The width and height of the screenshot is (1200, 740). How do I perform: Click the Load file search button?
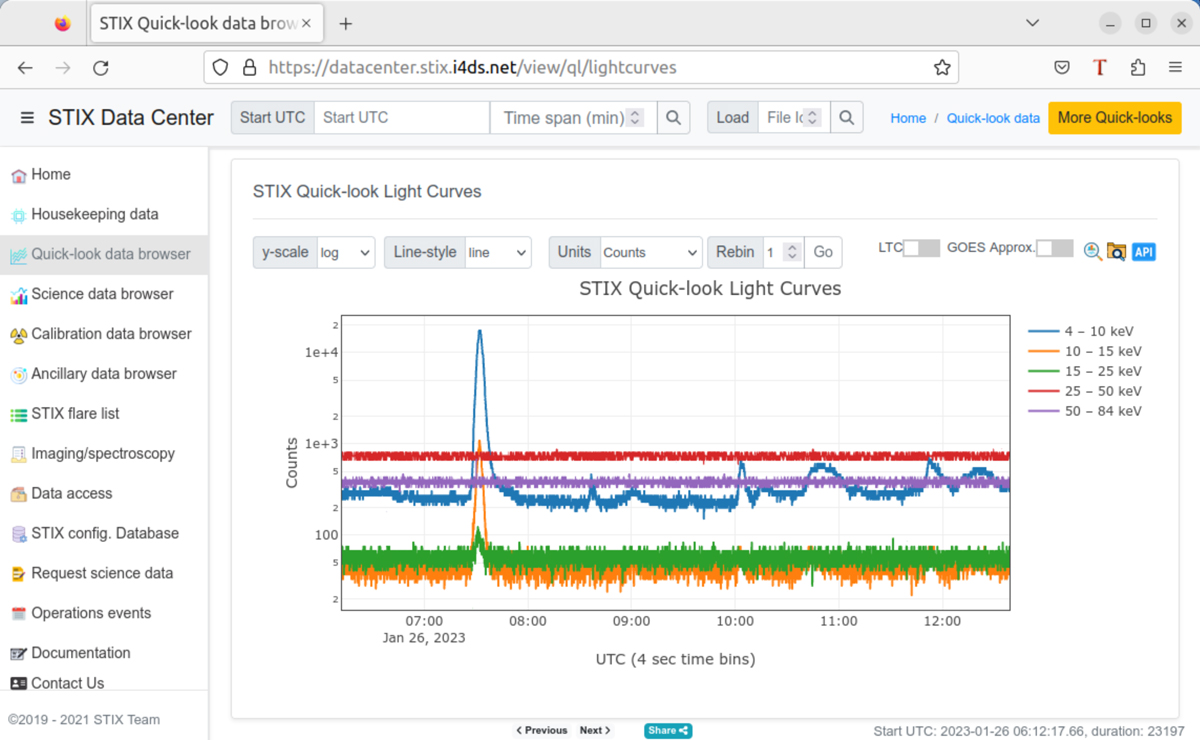click(847, 118)
